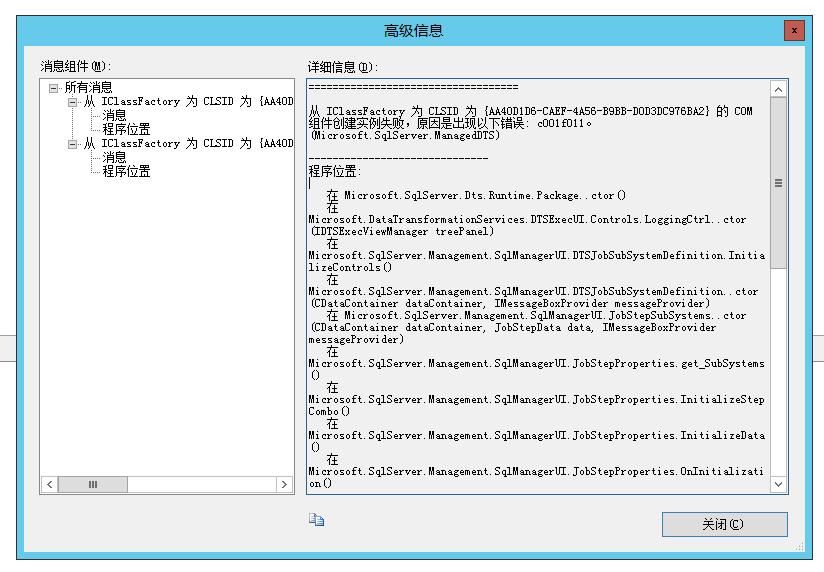The width and height of the screenshot is (824, 572).
Task: Collapse the second IClassFactory tree node
Action: tap(73, 144)
